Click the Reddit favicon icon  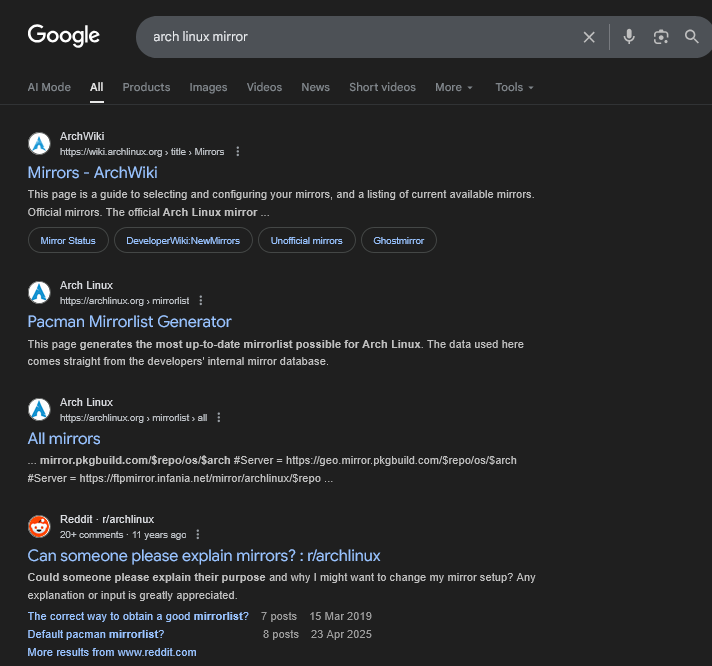click(x=39, y=527)
